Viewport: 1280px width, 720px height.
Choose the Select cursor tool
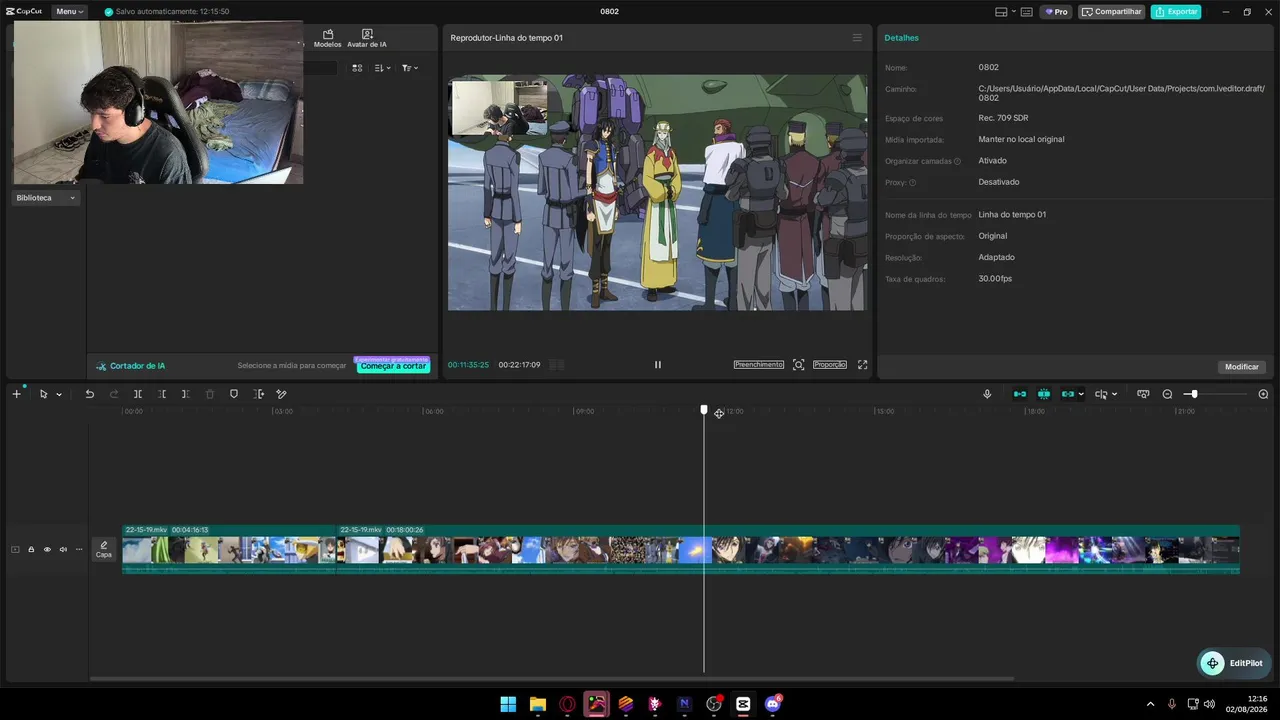(x=43, y=394)
